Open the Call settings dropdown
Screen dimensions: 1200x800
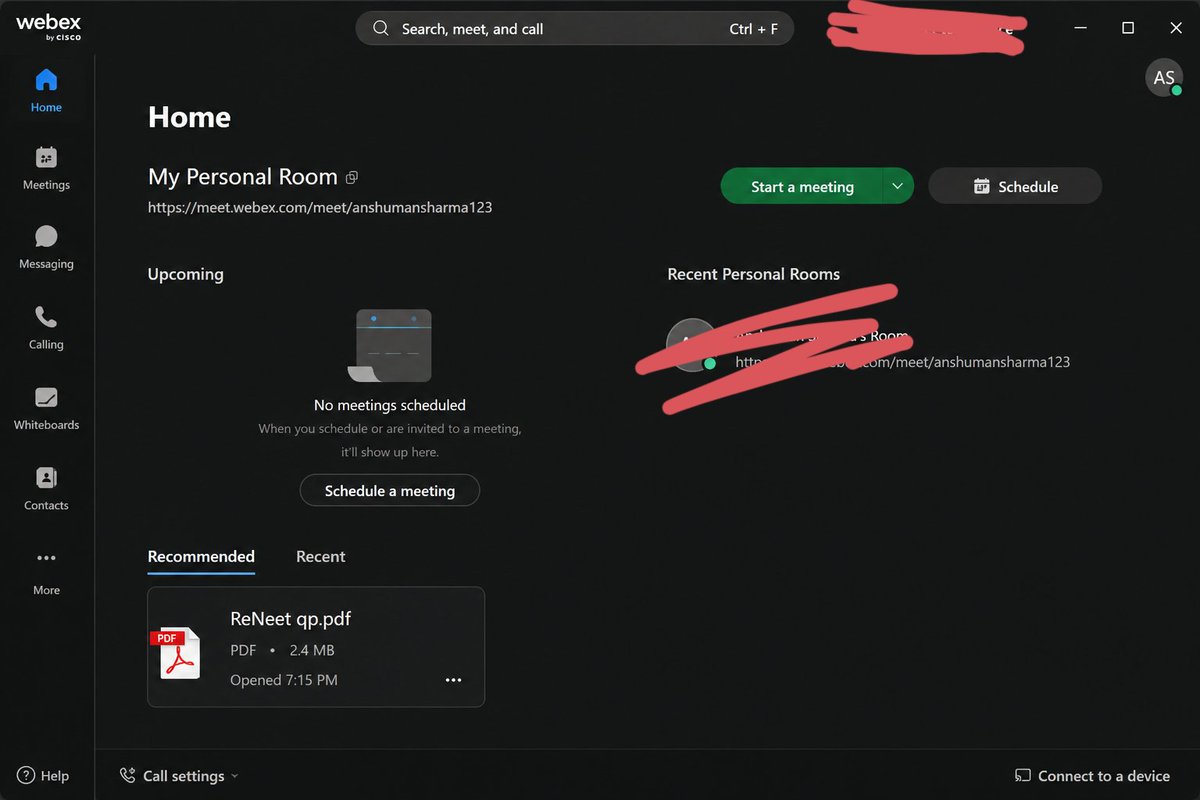click(x=179, y=775)
